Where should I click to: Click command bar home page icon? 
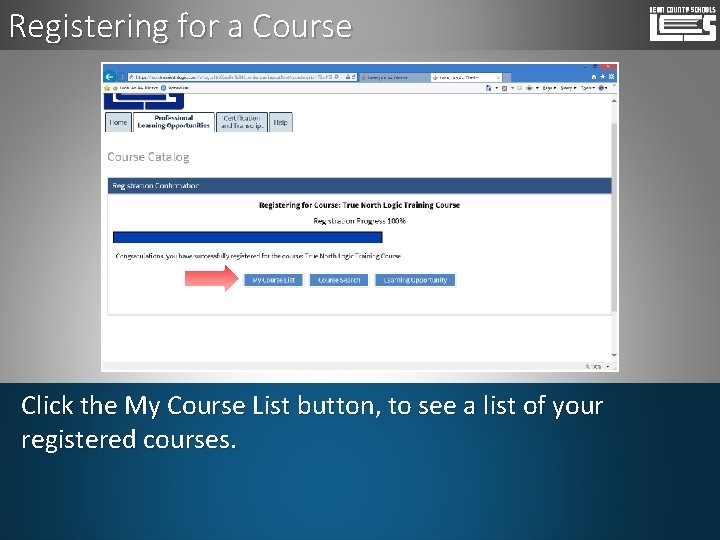pos(489,88)
